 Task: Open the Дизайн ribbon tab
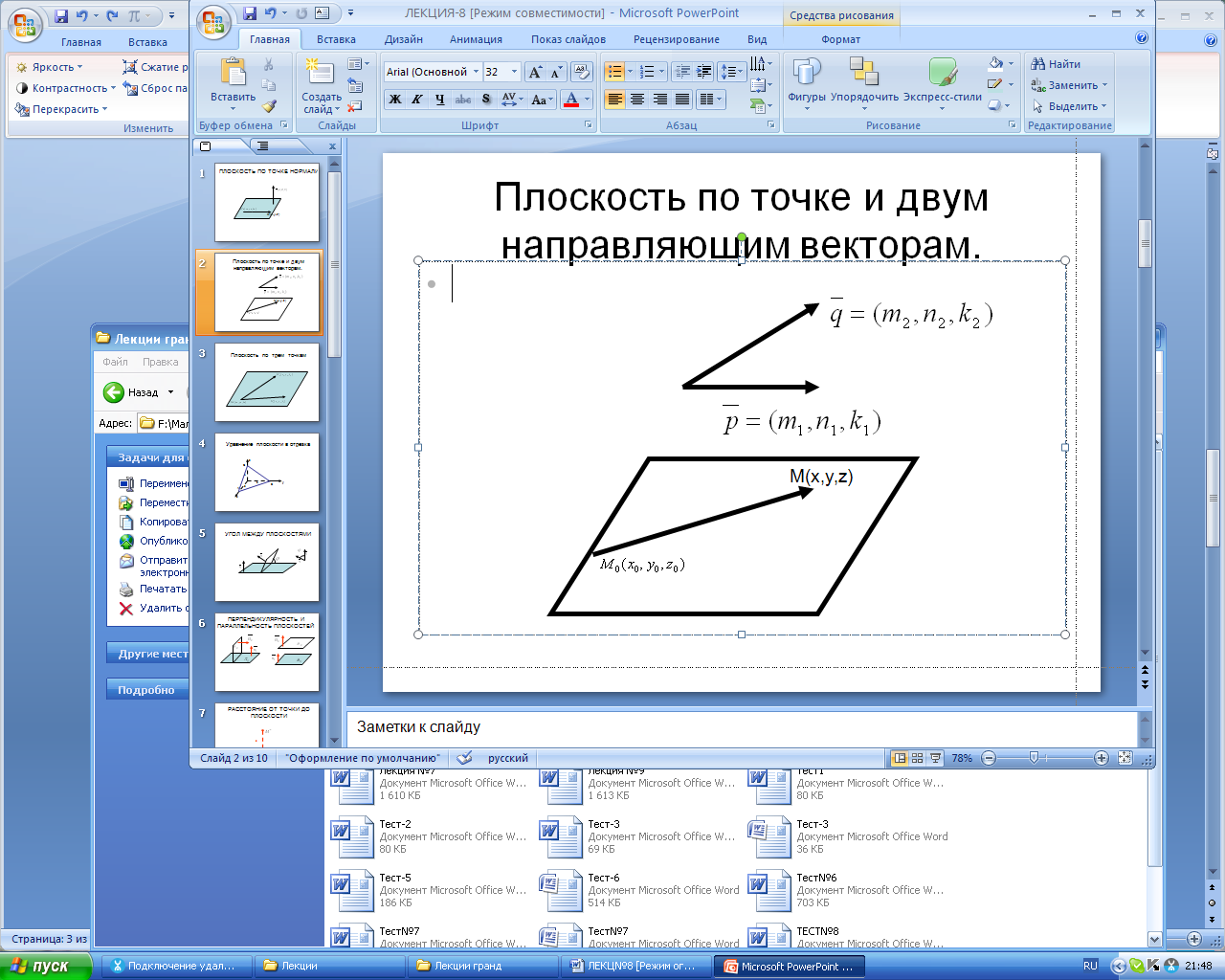coord(404,39)
